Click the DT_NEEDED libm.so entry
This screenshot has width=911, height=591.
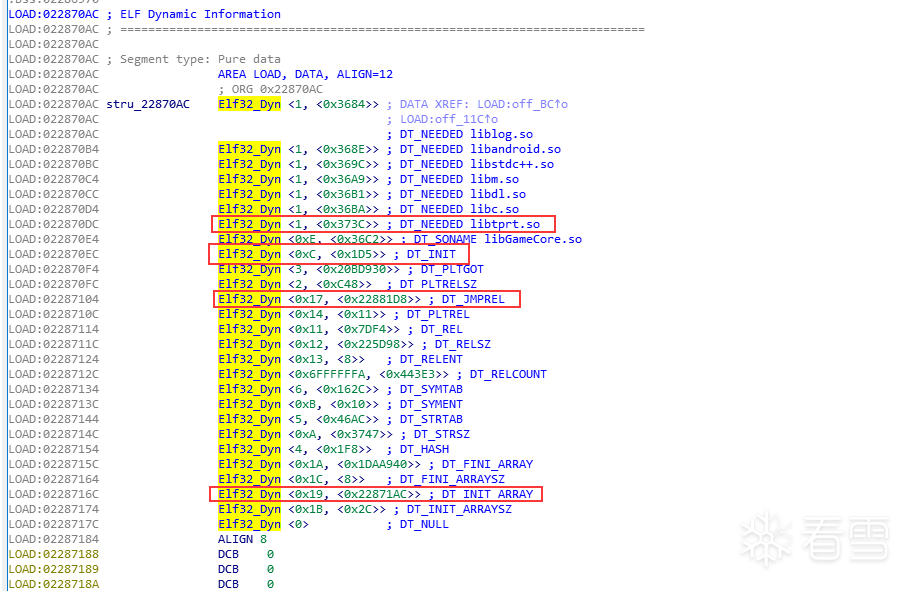(x=460, y=179)
